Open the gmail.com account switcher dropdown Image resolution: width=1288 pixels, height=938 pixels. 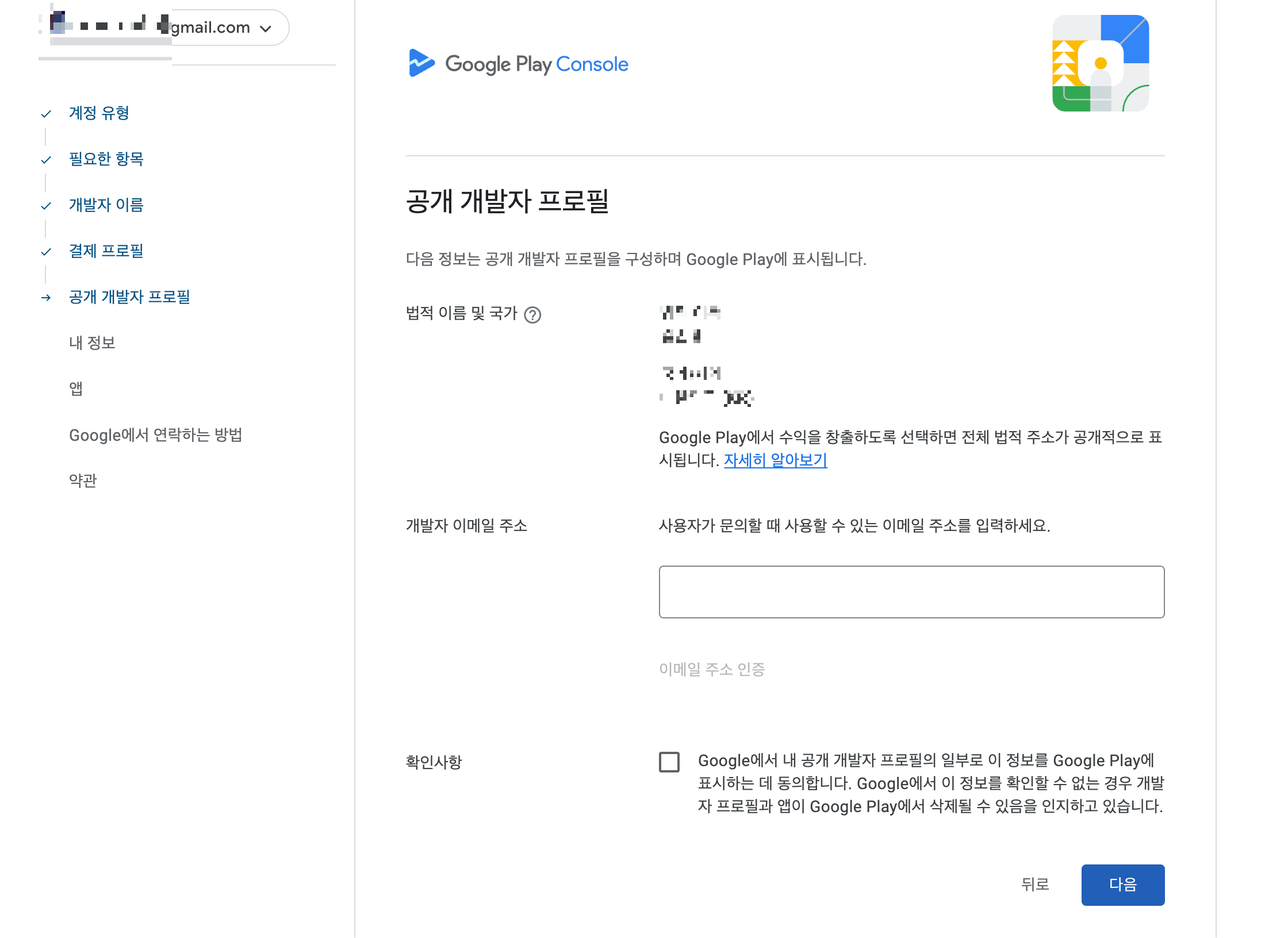coord(210,28)
